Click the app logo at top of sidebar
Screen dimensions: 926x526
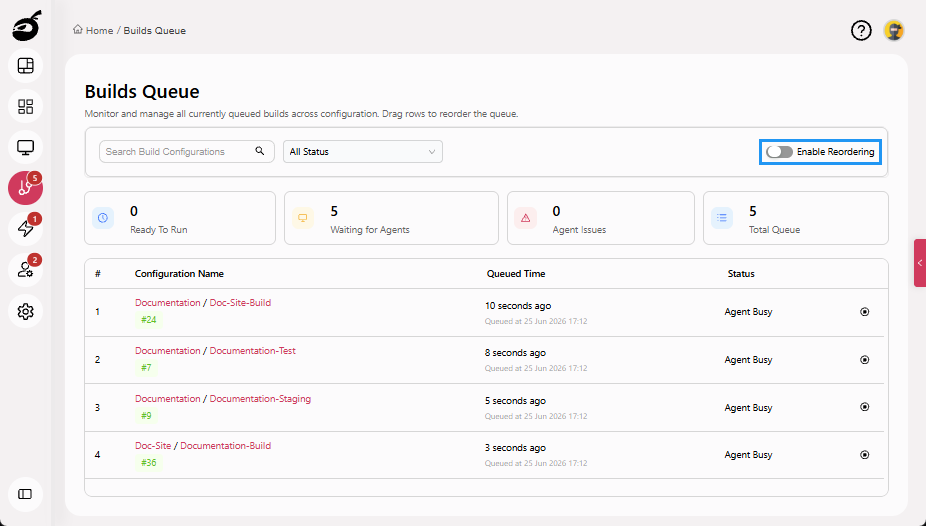click(x=27, y=26)
